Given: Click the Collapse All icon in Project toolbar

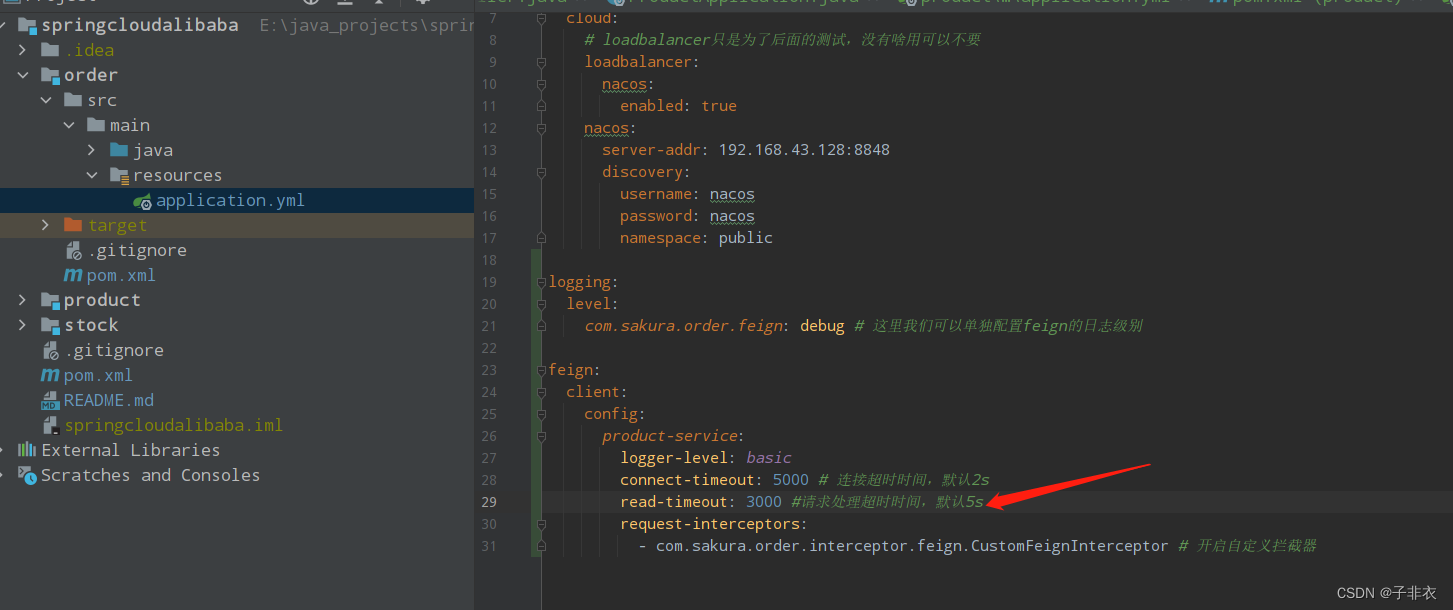Looking at the screenshot, I should [346, 3].
